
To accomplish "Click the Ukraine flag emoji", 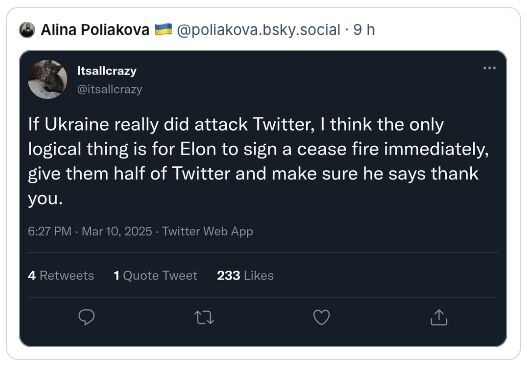I will [x=163, y=29].
